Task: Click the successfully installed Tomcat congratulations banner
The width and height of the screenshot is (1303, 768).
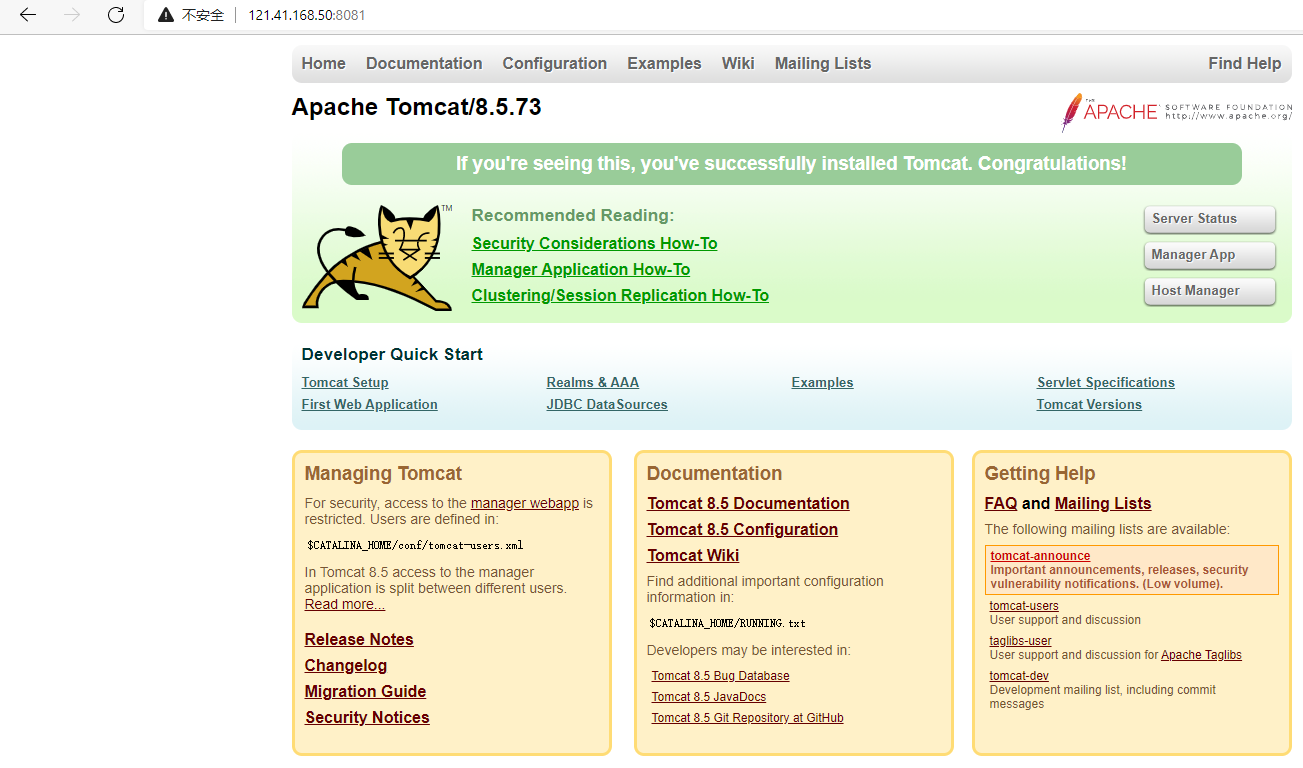Action: (792, 164)
